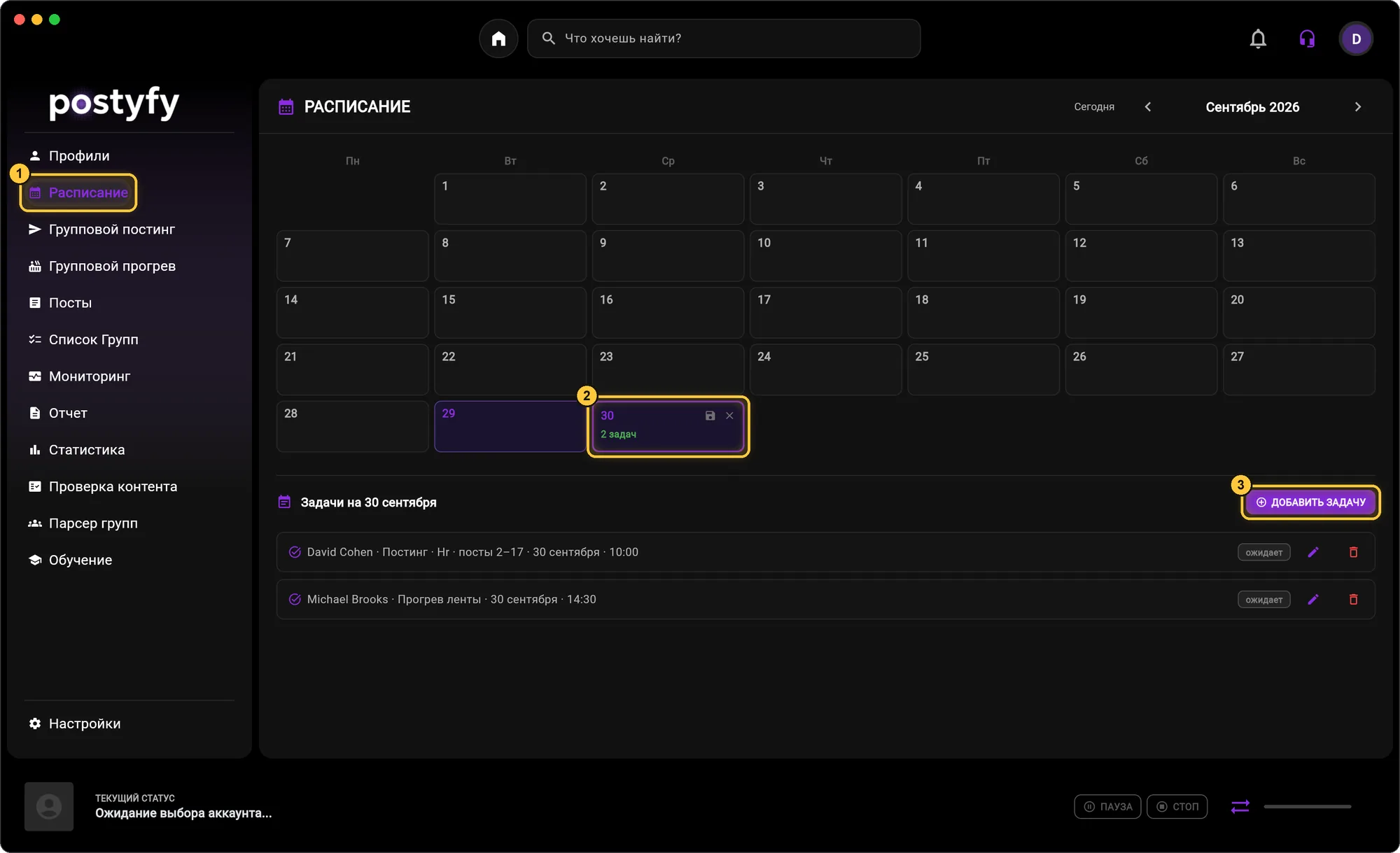Select calendar day 15

click(x=510, y=312)
